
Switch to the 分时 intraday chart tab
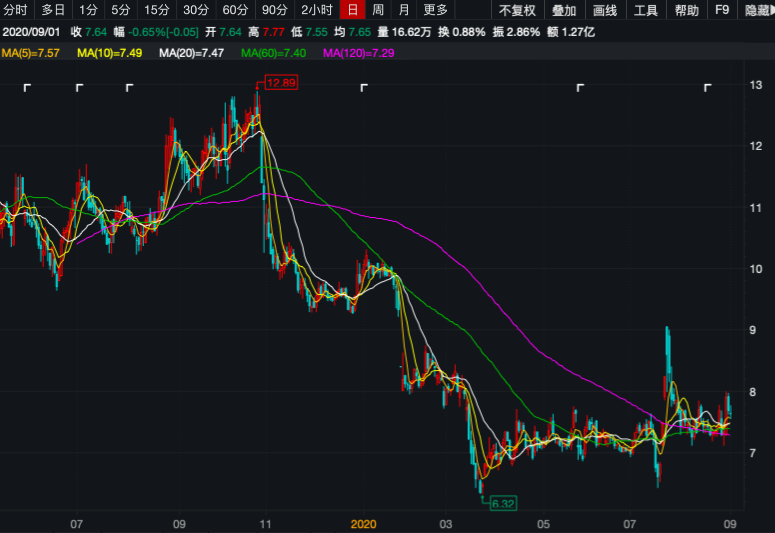pyautogui.click(x=16, y=11)
